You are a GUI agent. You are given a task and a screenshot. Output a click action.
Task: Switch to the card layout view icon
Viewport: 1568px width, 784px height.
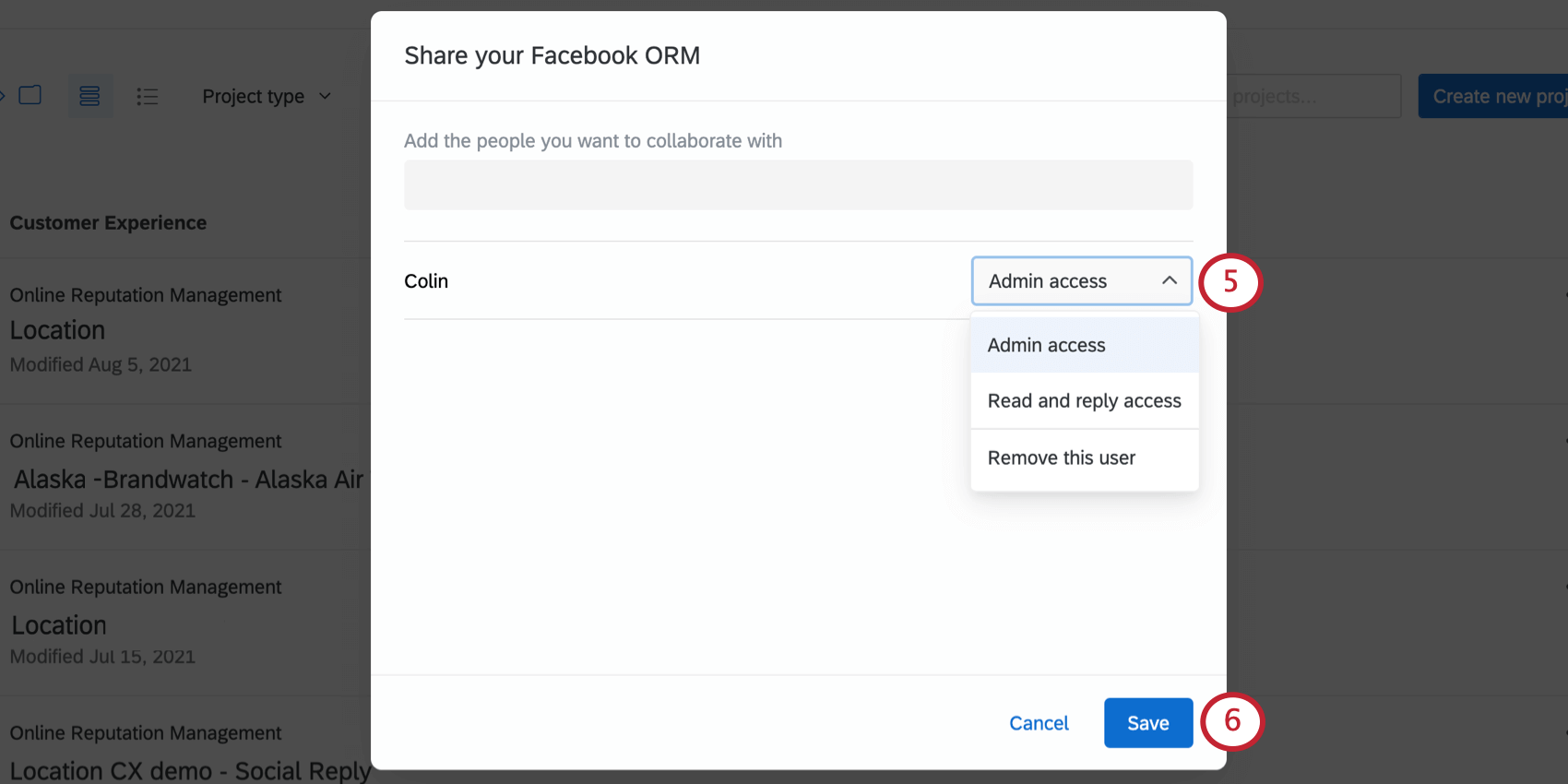89,96
